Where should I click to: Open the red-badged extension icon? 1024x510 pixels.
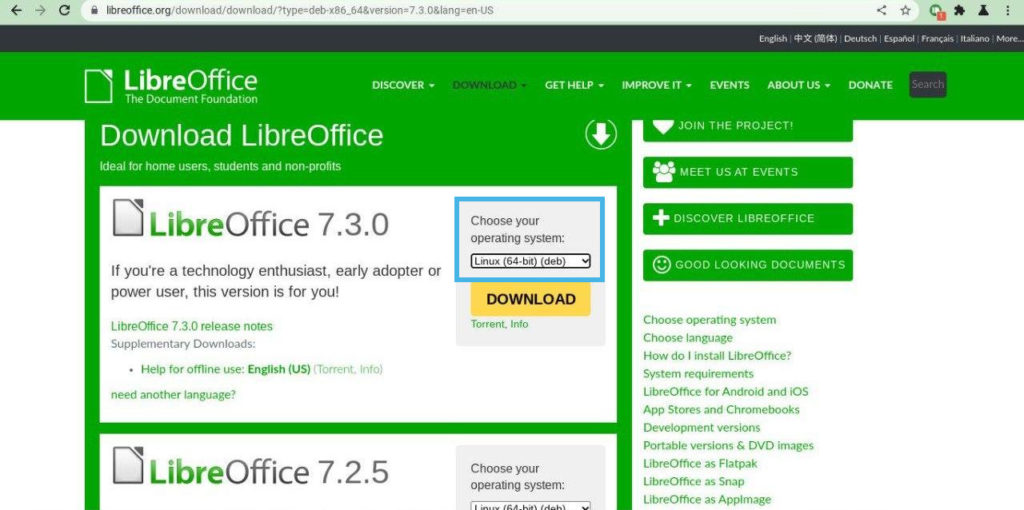pyautogui.click(x=937, y=11)
